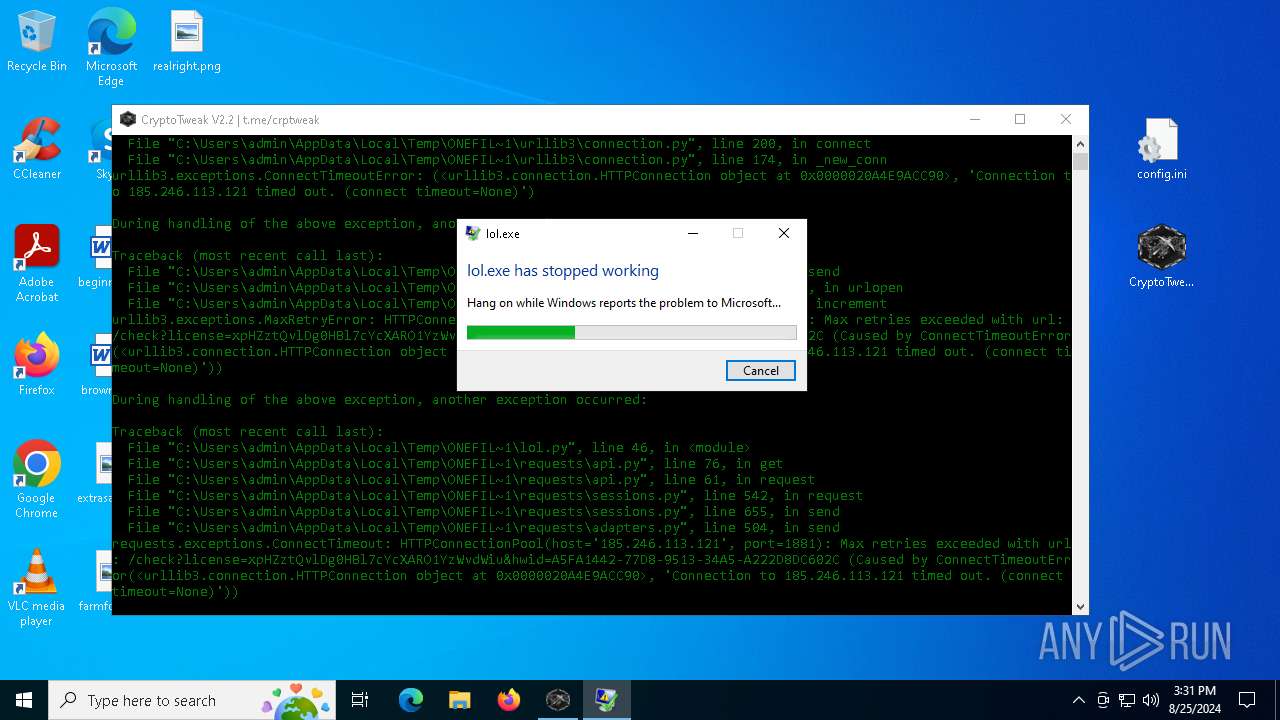Select the realright.png file icon
The image size is (1280, 720).
click(187, 42)
